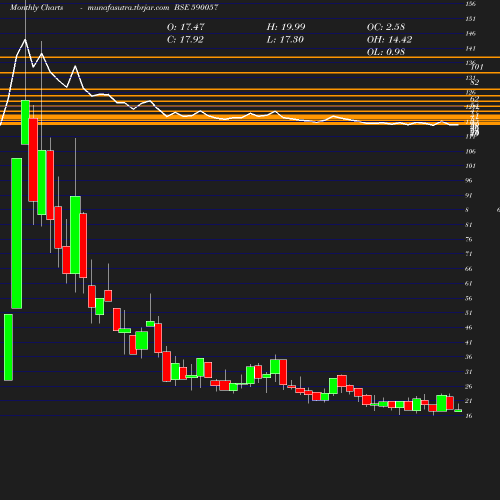Click the 'Monthly Charts' title text
This screenshot has width=500, height=500.
tap(36, 7)
